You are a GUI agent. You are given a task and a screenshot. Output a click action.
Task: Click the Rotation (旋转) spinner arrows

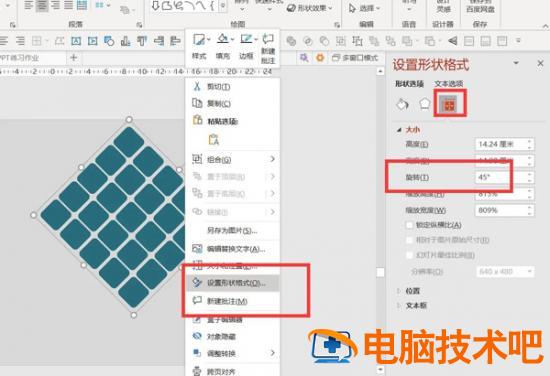click(x=530, y=177)
